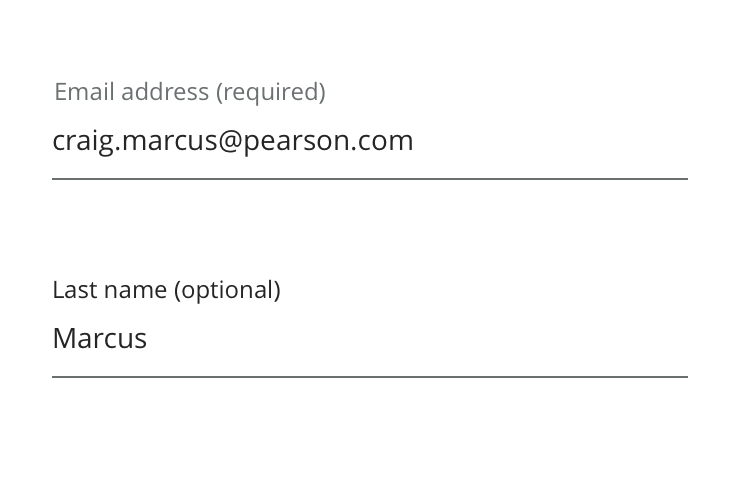Click the "@" symbol in the email
The width and height of the screenshot is (740, 490).
(x=229, y=141)
